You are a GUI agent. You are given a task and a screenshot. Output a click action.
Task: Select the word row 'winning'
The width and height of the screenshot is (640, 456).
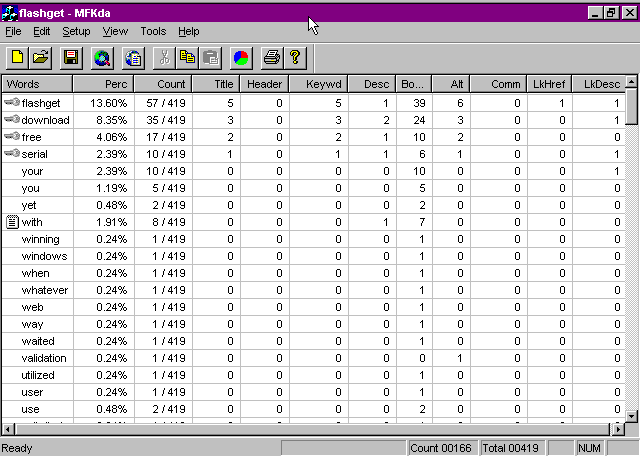tap(313, 239)
